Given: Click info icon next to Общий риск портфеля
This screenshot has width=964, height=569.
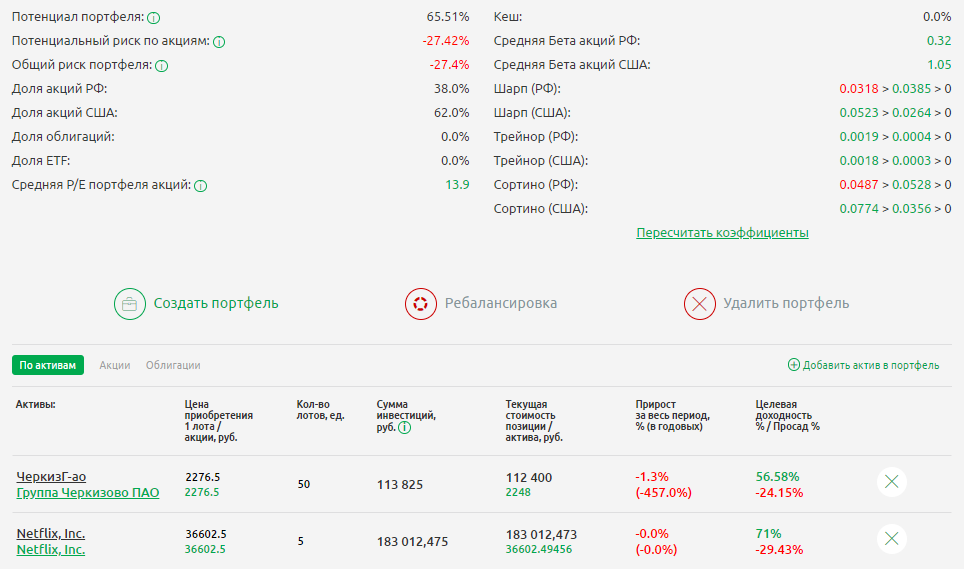Looking at the screenshot, I should click(x=161, y=66).
